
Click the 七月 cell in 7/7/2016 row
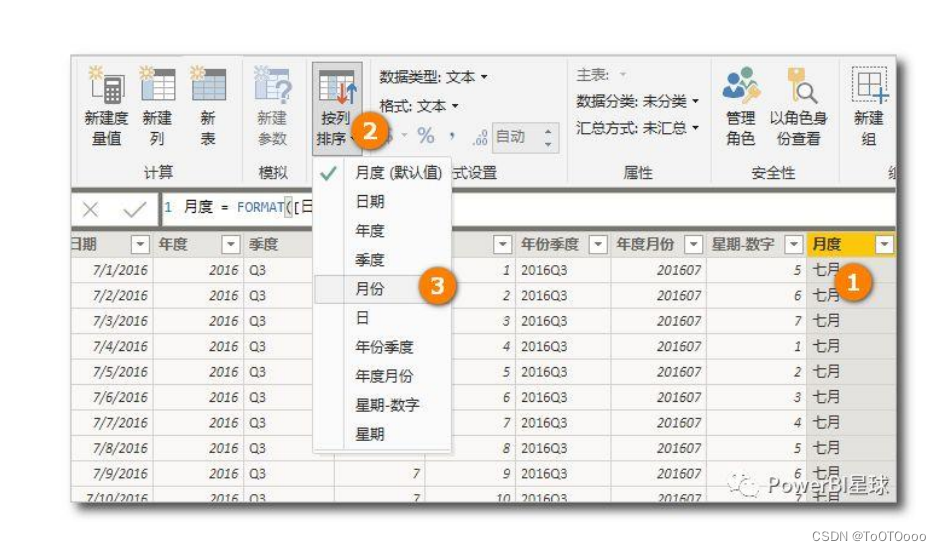coord(851,423)
